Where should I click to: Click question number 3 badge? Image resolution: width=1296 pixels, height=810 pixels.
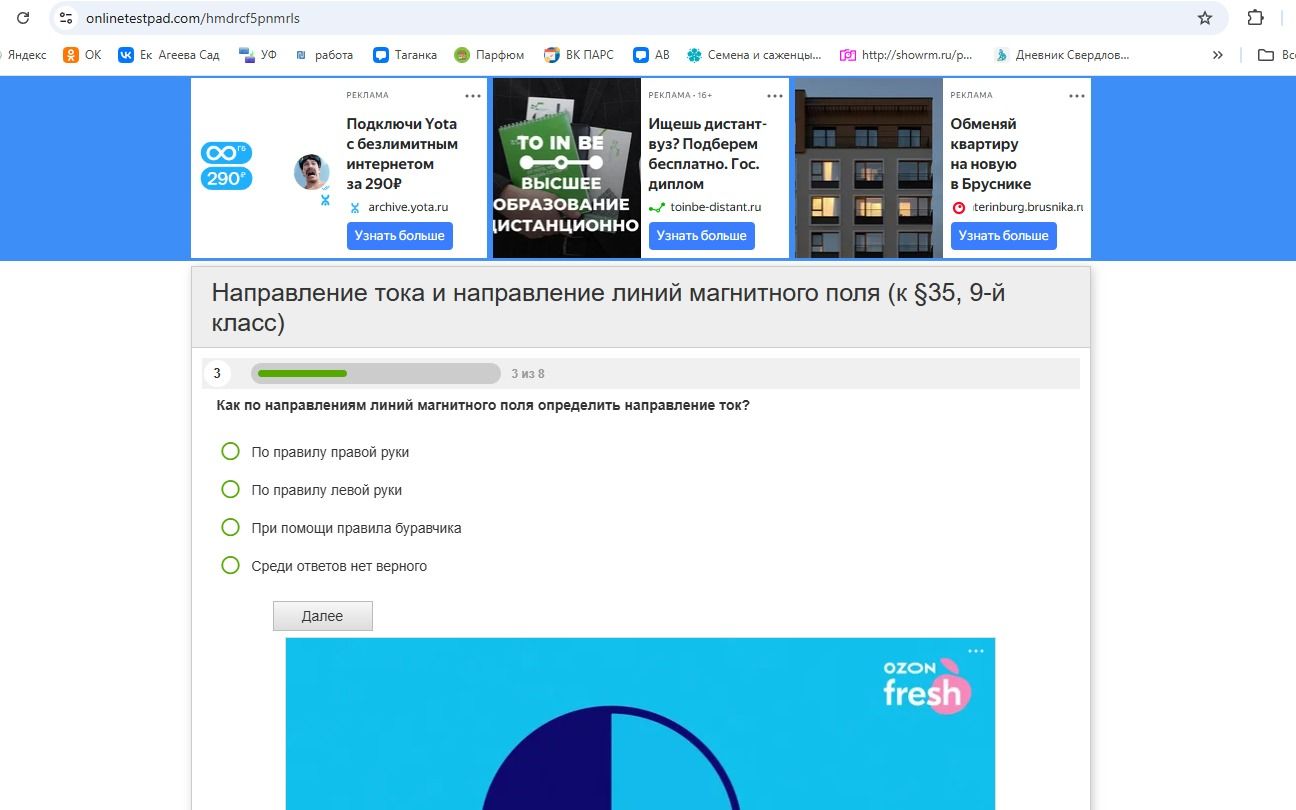[x=217, y=373]
